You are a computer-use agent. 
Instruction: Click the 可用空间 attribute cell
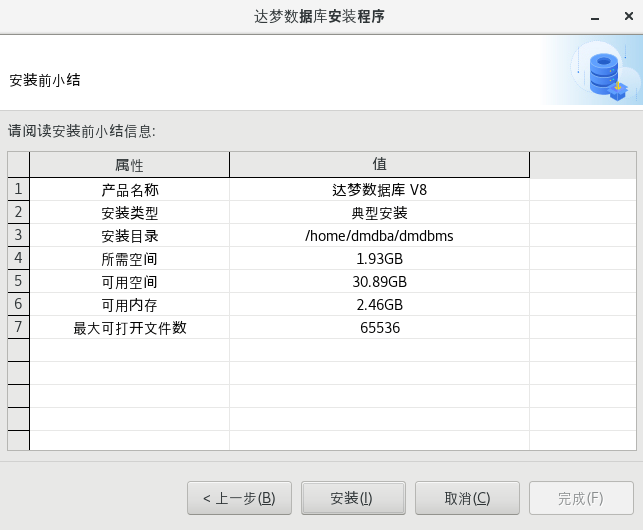click(x=130, y=281)
